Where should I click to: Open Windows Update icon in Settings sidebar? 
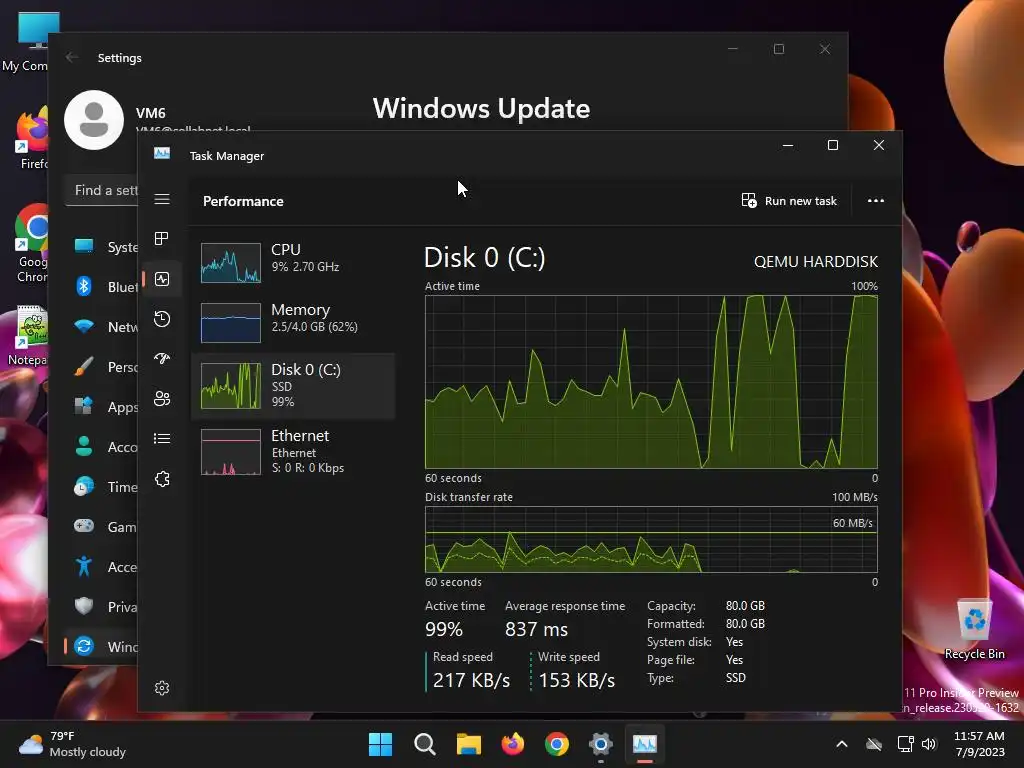(x=84, y=646)
